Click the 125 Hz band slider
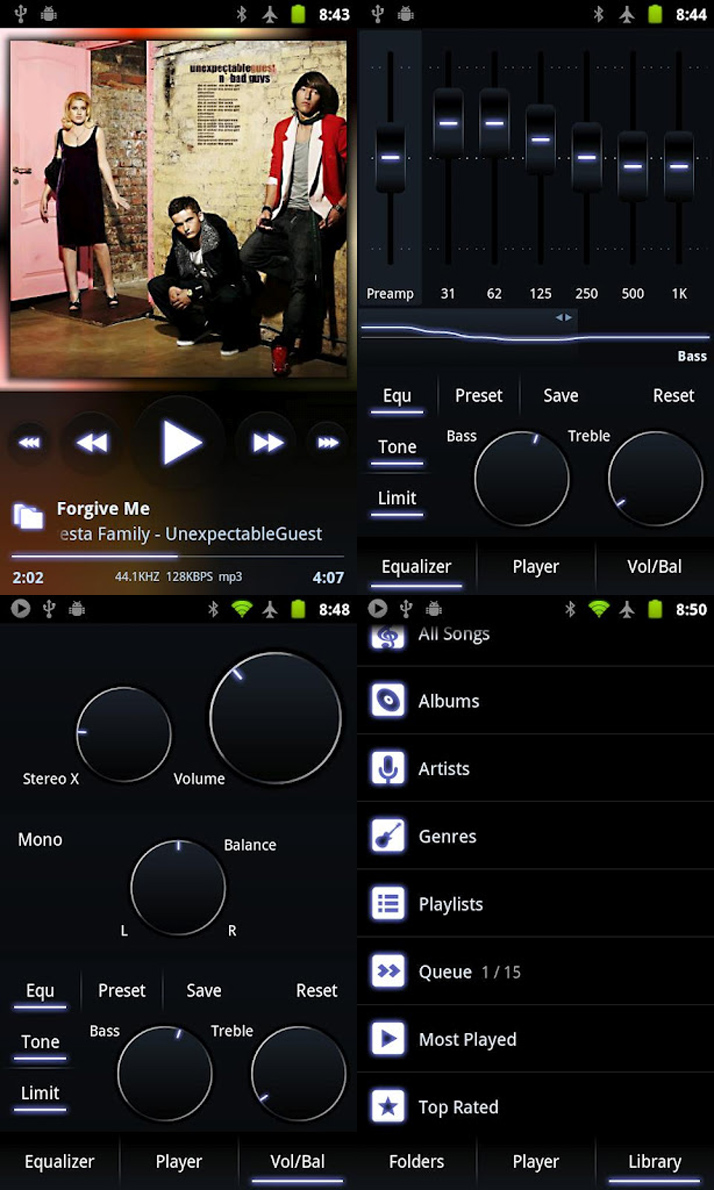 540,140
